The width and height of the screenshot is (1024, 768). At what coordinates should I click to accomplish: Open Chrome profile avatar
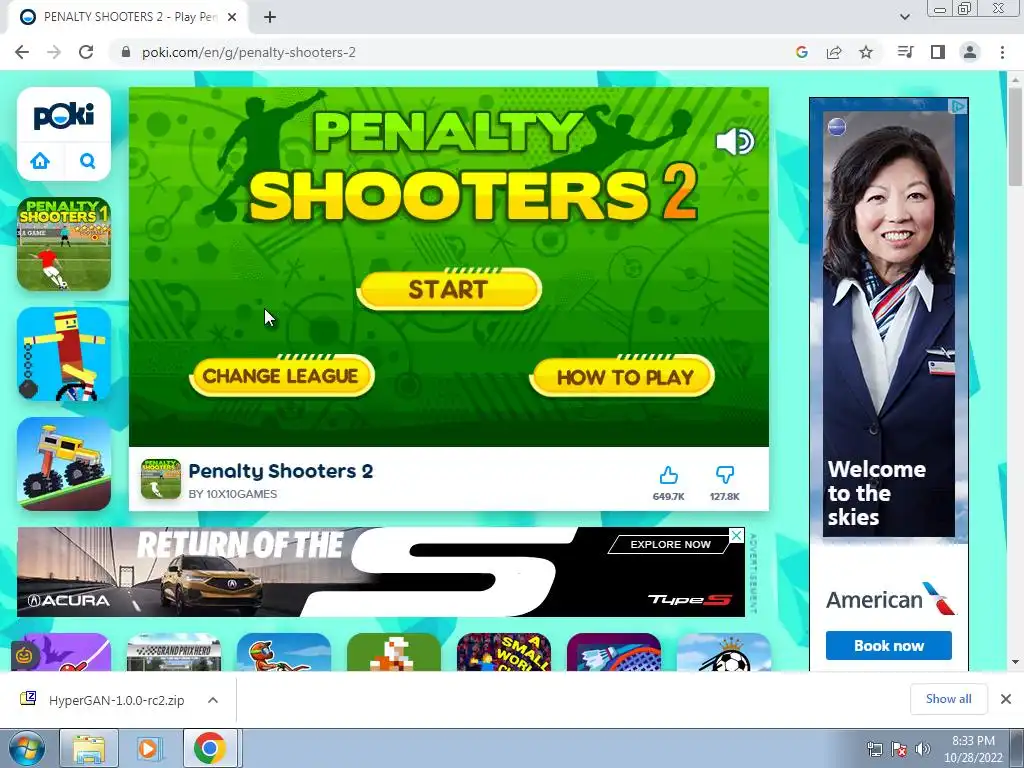click(970, 52)
